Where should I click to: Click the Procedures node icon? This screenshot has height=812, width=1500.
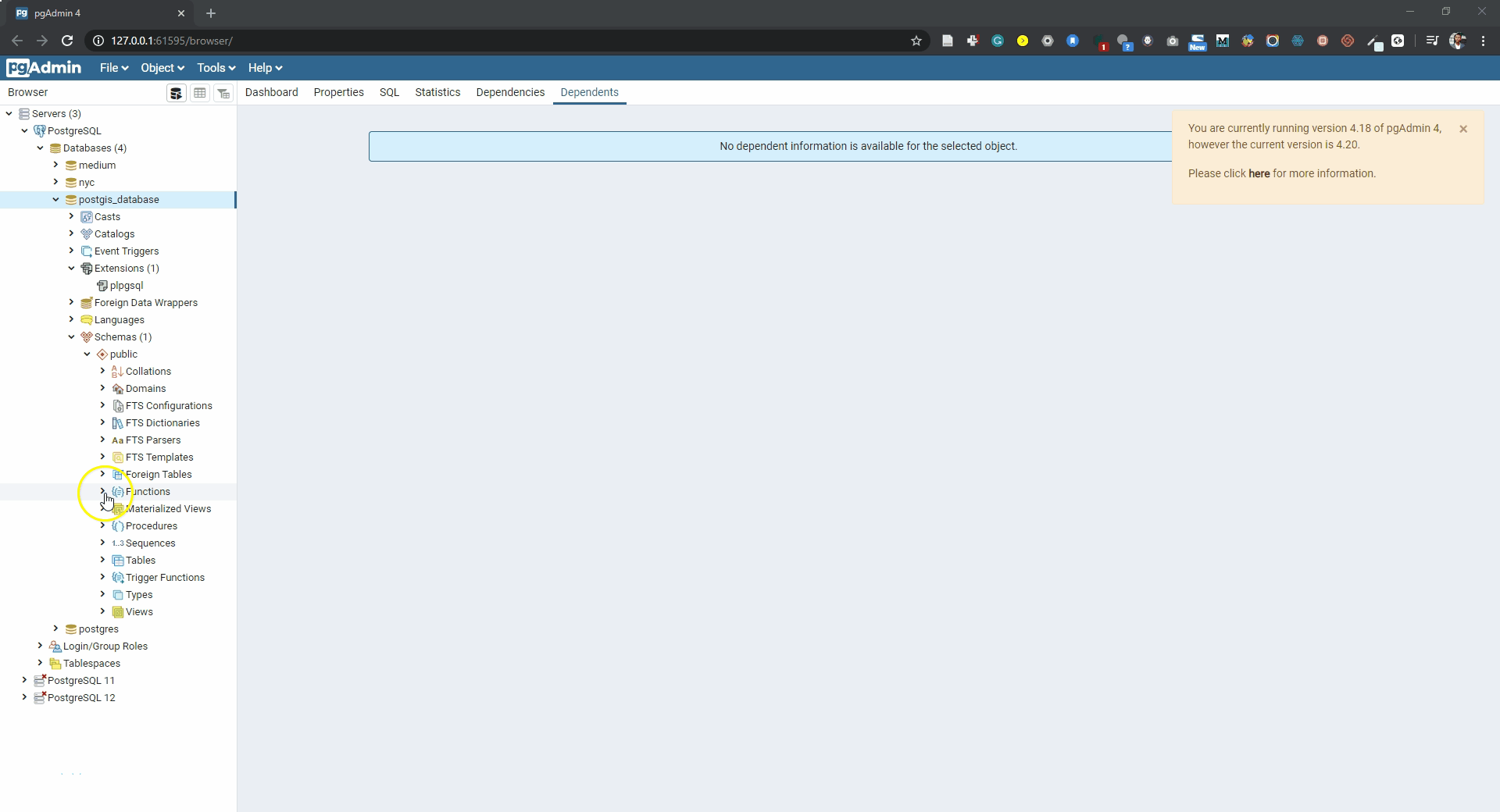click(x=118, y=526)
